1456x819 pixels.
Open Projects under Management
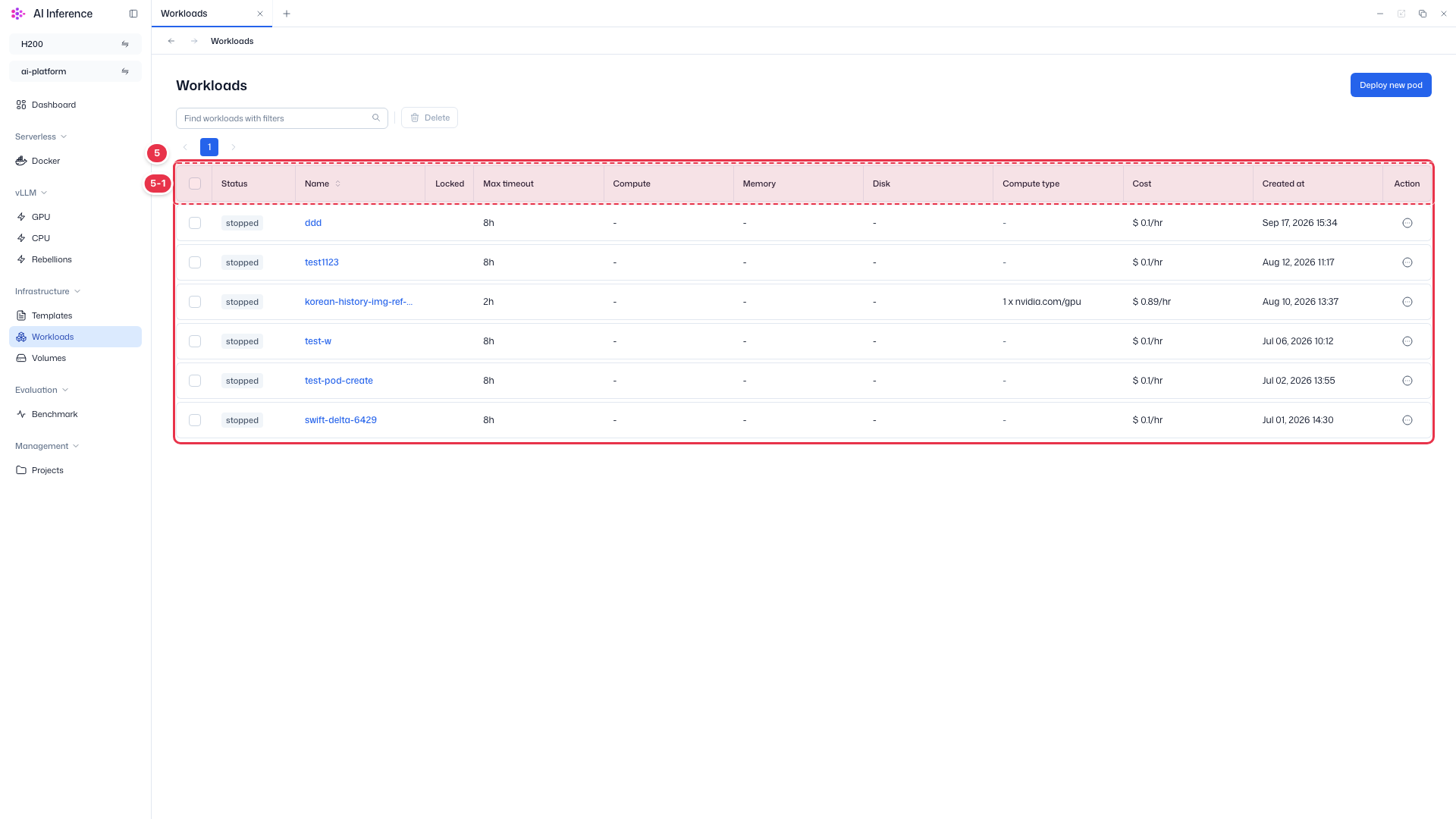75,470
